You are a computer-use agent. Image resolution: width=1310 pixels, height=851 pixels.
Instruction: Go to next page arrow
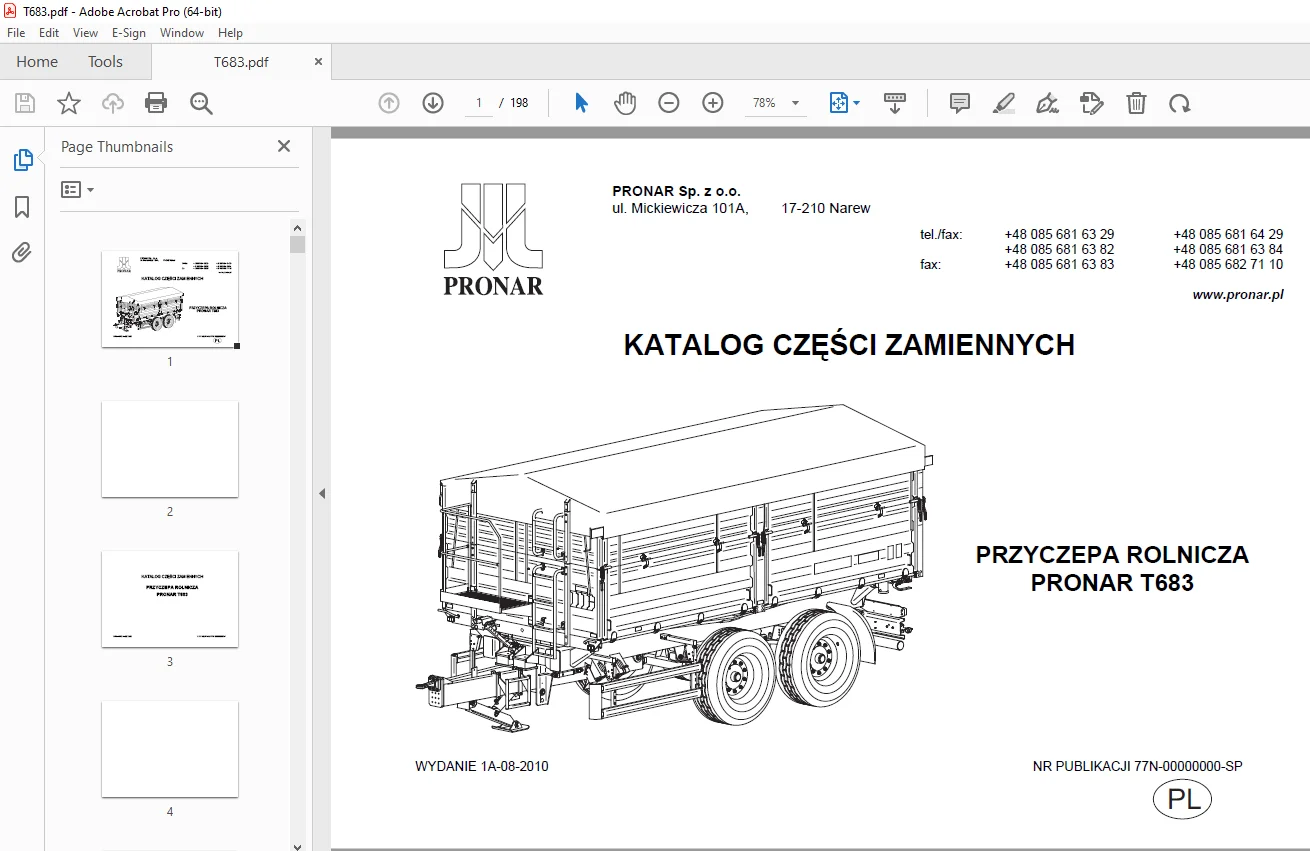(433, 103)
